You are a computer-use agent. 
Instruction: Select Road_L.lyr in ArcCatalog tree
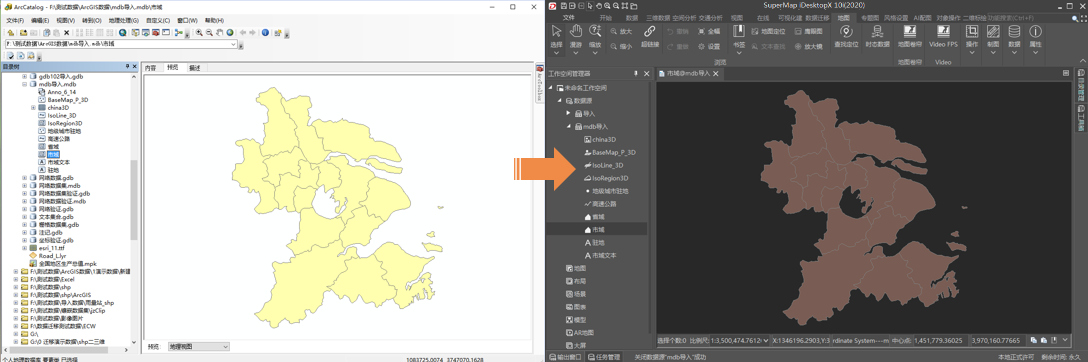51,255
